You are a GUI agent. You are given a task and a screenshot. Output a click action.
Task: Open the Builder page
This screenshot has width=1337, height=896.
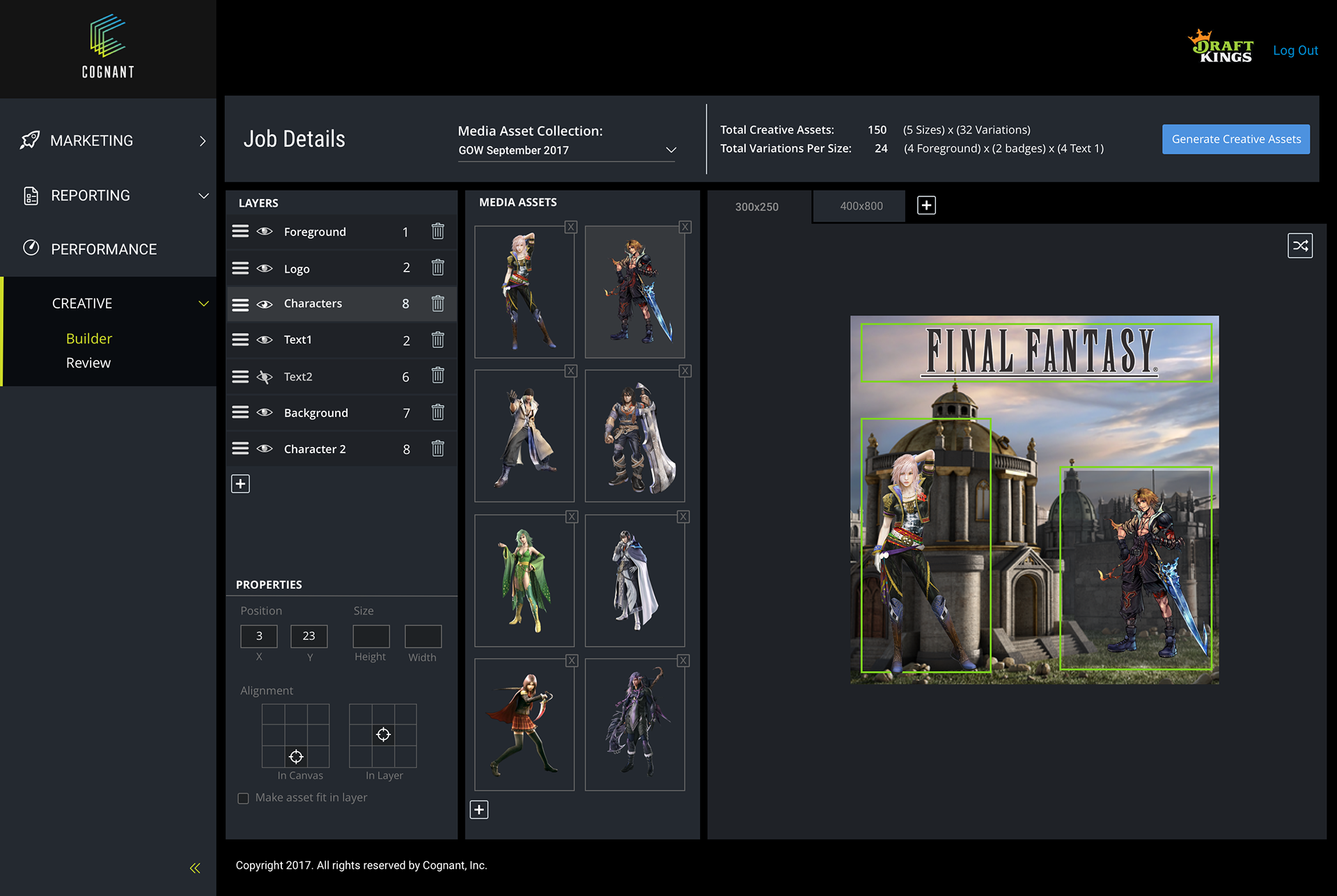tap(89, 338)
